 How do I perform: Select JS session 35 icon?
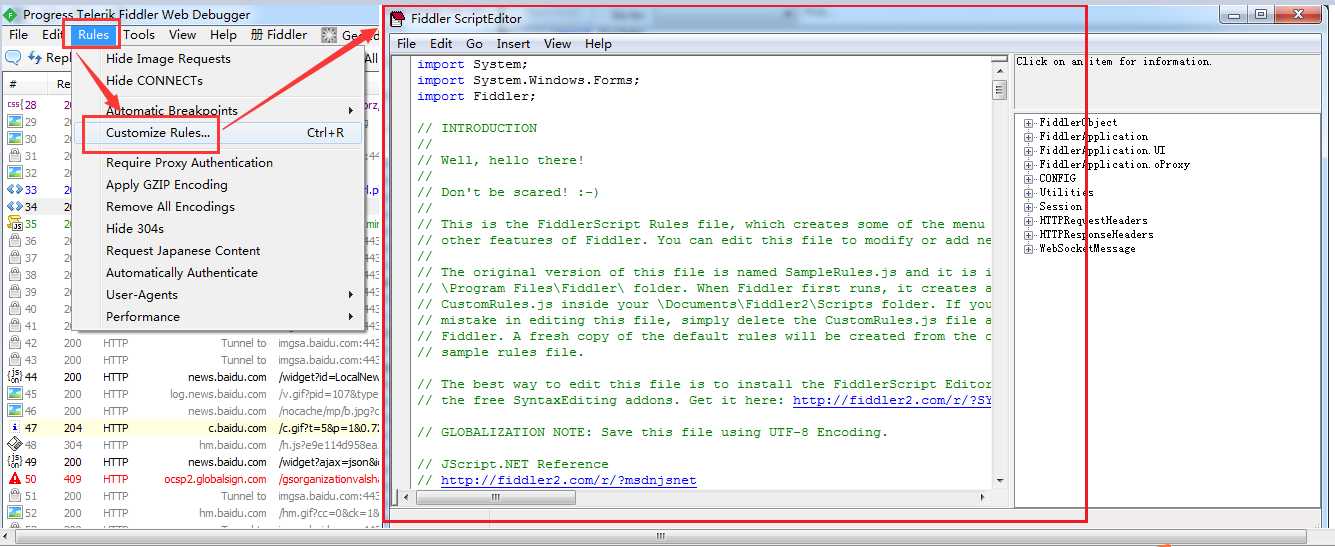tap(15, 223)
